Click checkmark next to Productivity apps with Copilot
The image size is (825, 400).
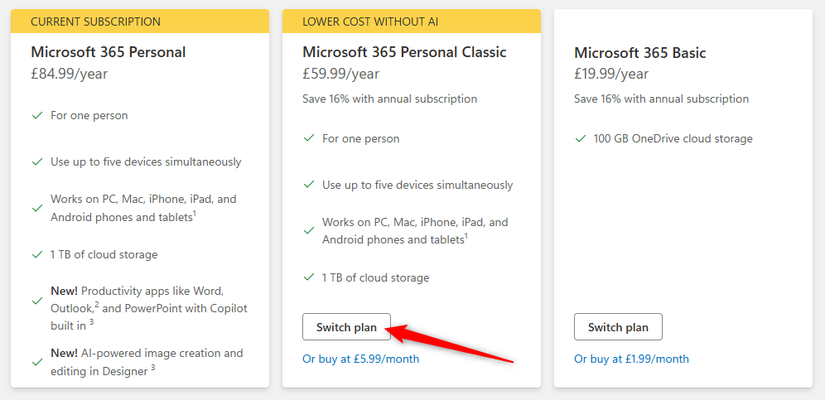click(x=37, y=300)
